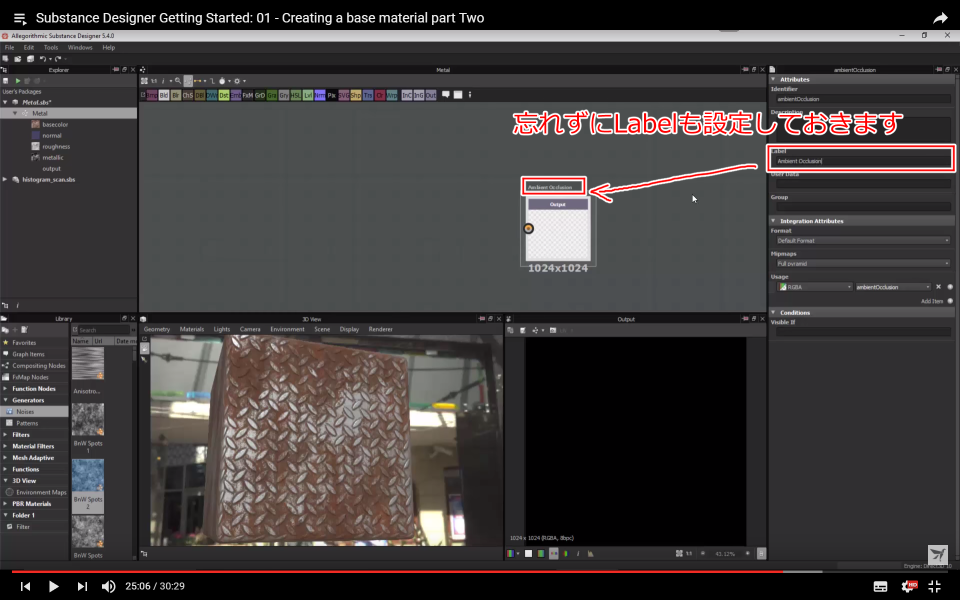Click the magnifier zoom icon in graph toolbar
960x600 pixels.
click(178, 81)
